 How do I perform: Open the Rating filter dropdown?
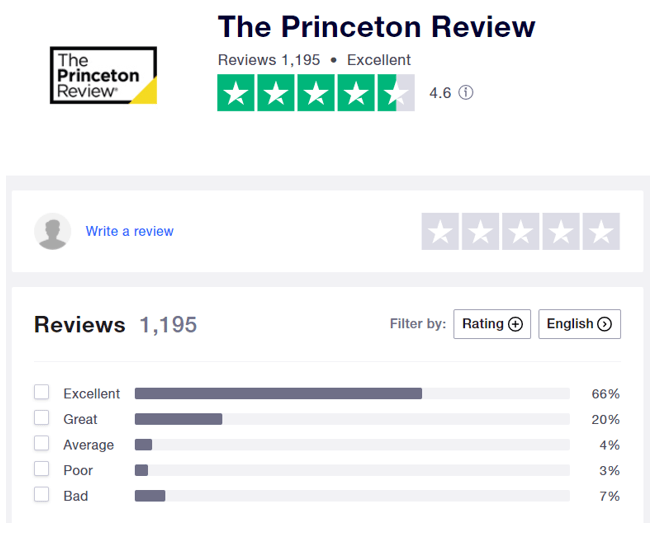click(492, 324)
